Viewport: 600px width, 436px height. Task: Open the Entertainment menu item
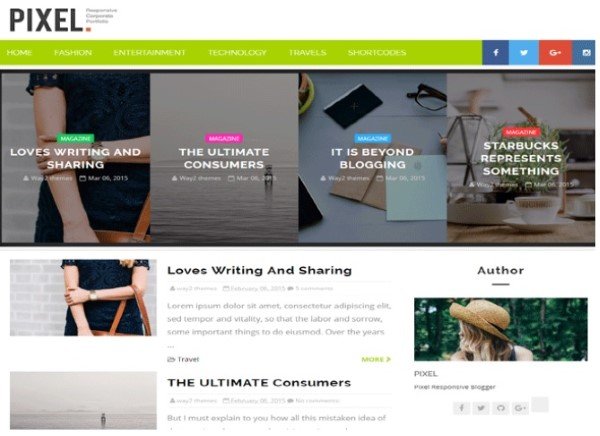(149, 52)
